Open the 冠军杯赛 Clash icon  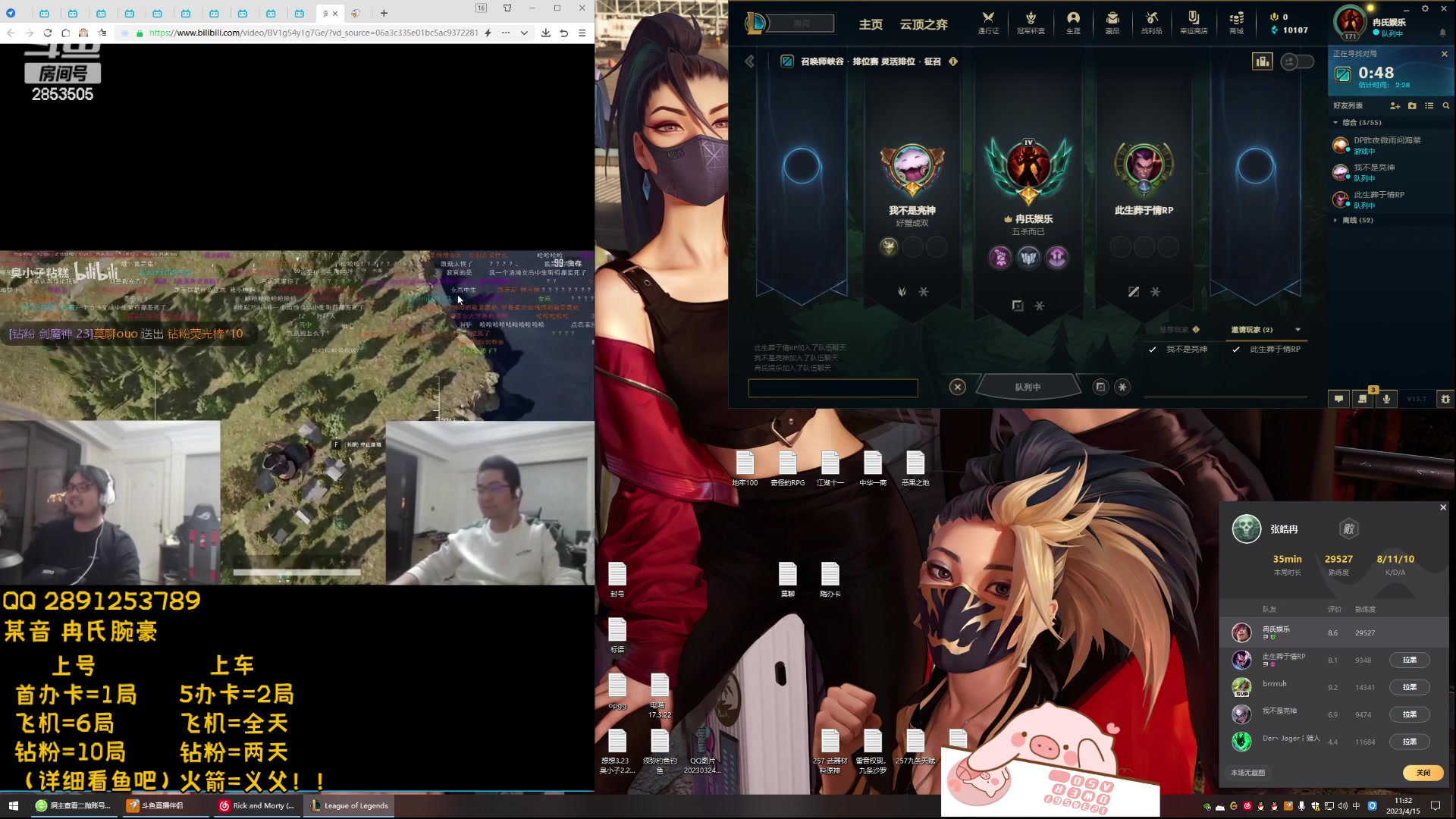(x=1031, y=23)
